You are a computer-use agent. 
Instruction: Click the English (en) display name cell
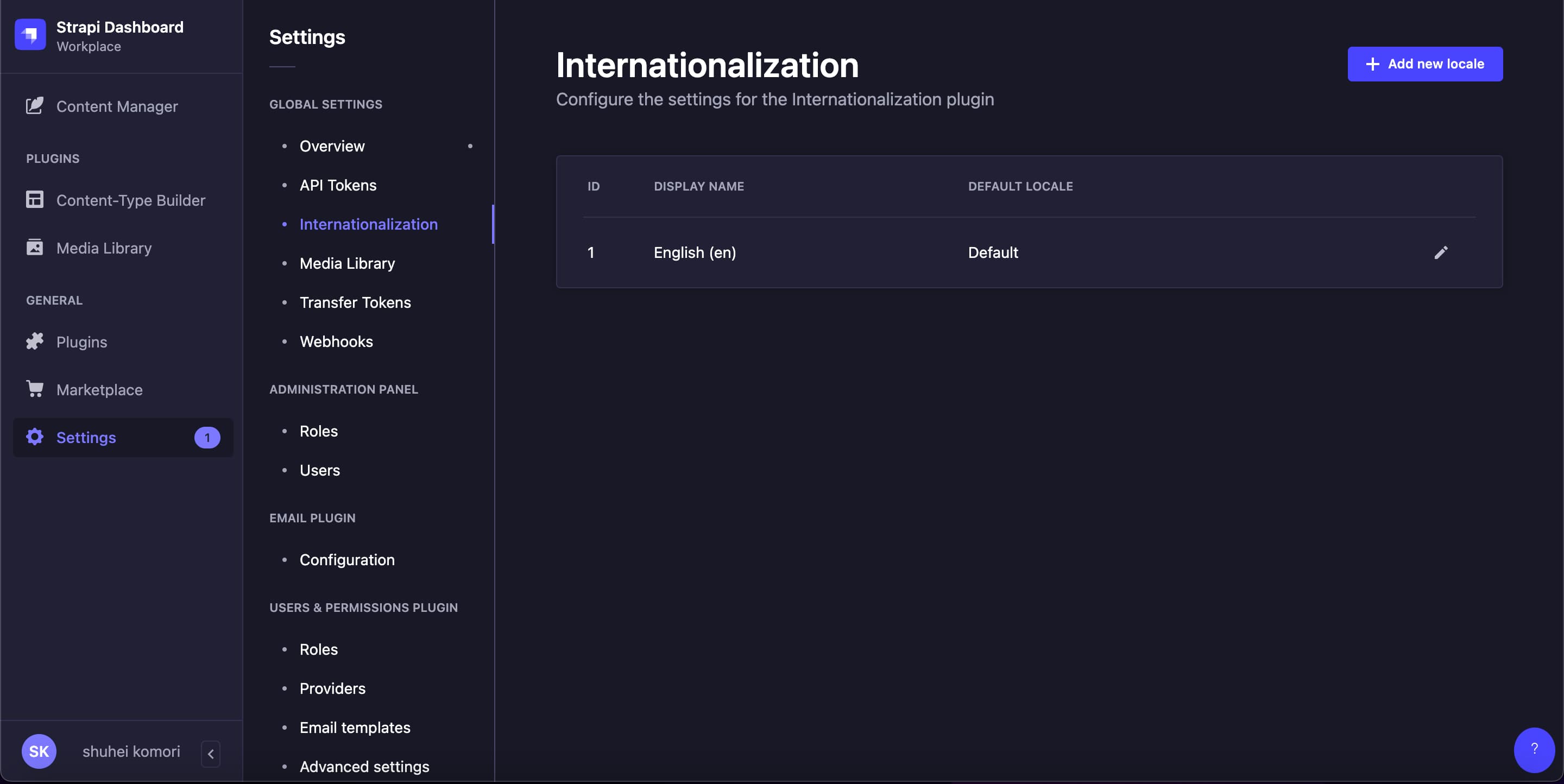695,252
